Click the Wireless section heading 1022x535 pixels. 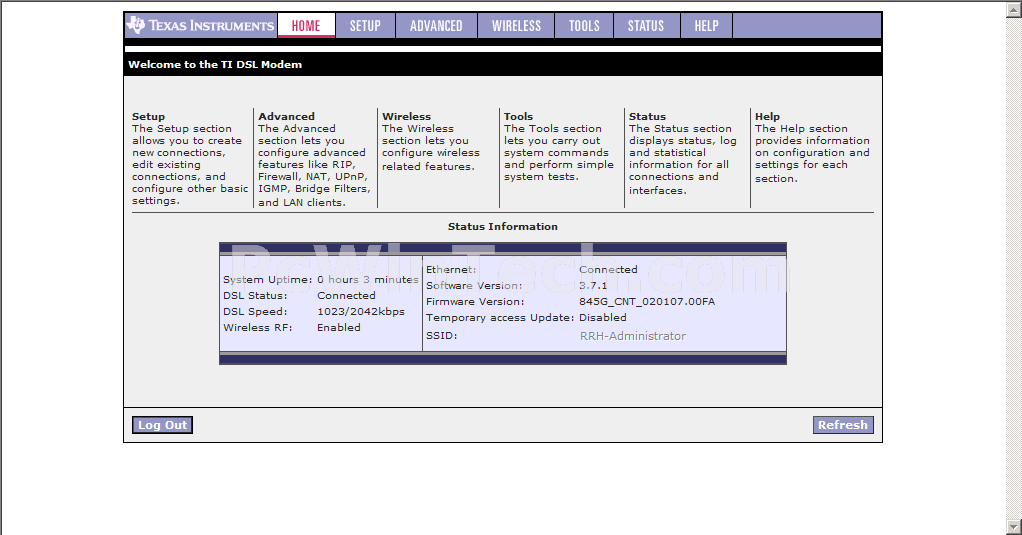click(x=406, y=117)
